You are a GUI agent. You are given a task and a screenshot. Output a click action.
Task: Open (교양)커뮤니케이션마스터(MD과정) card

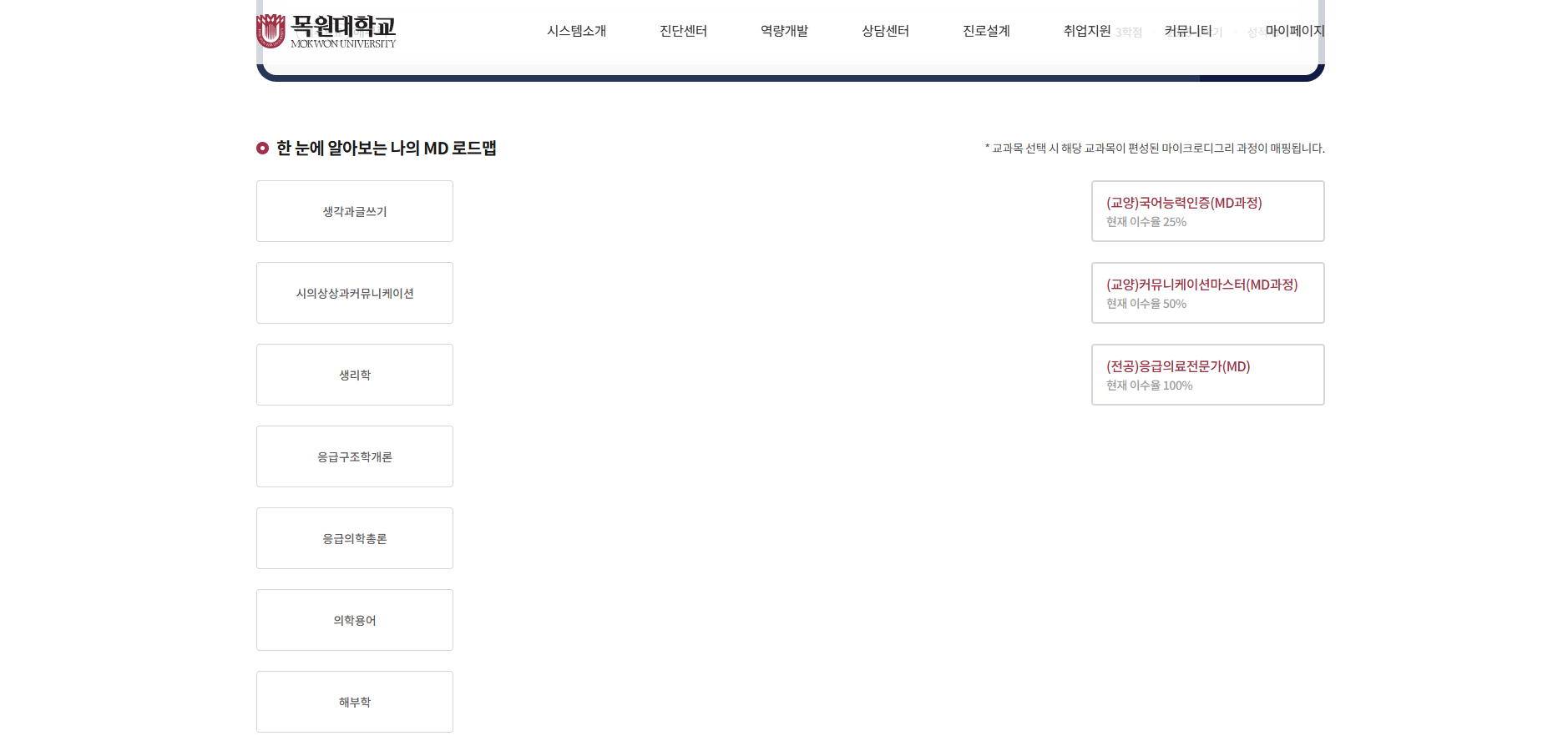tap(1206, 293)
